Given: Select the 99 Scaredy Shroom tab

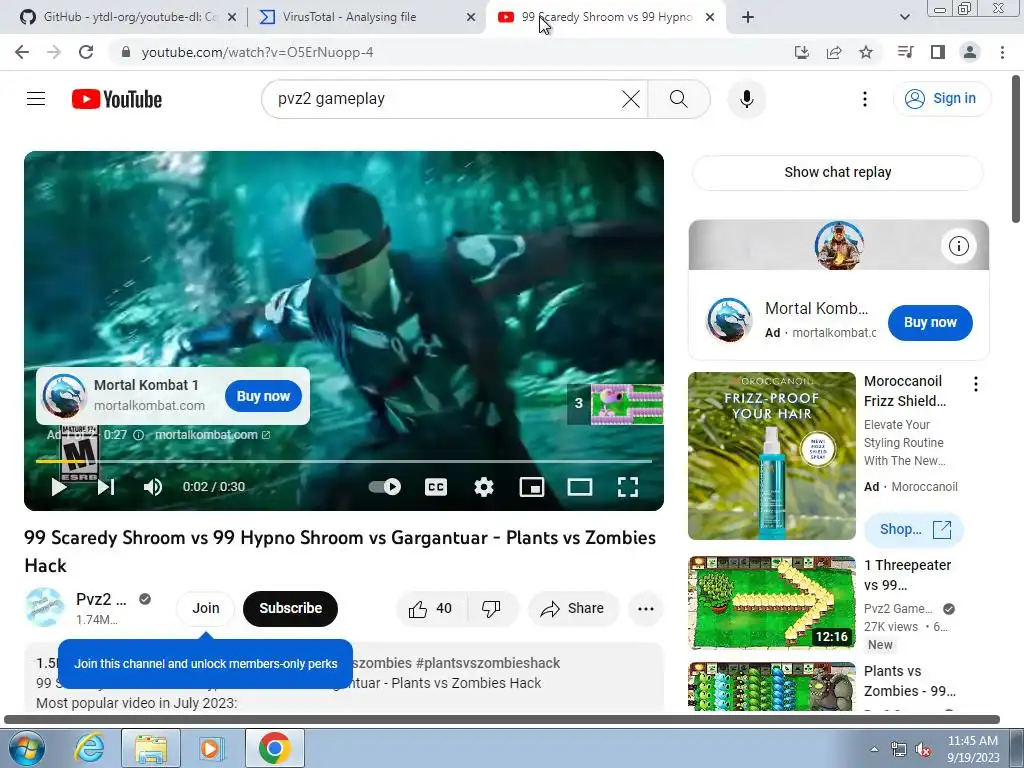Looking at the screenshot, I should click(605, 17).
